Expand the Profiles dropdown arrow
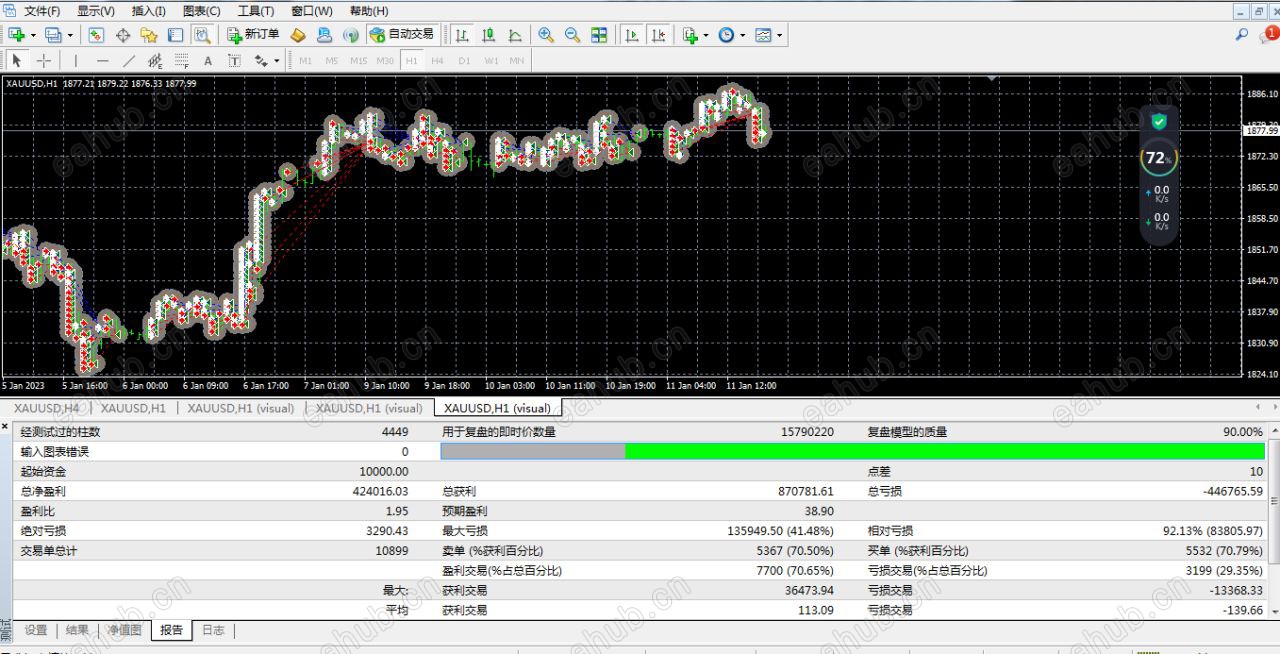This screenshot has width=1280, height=654. [68, 35]
